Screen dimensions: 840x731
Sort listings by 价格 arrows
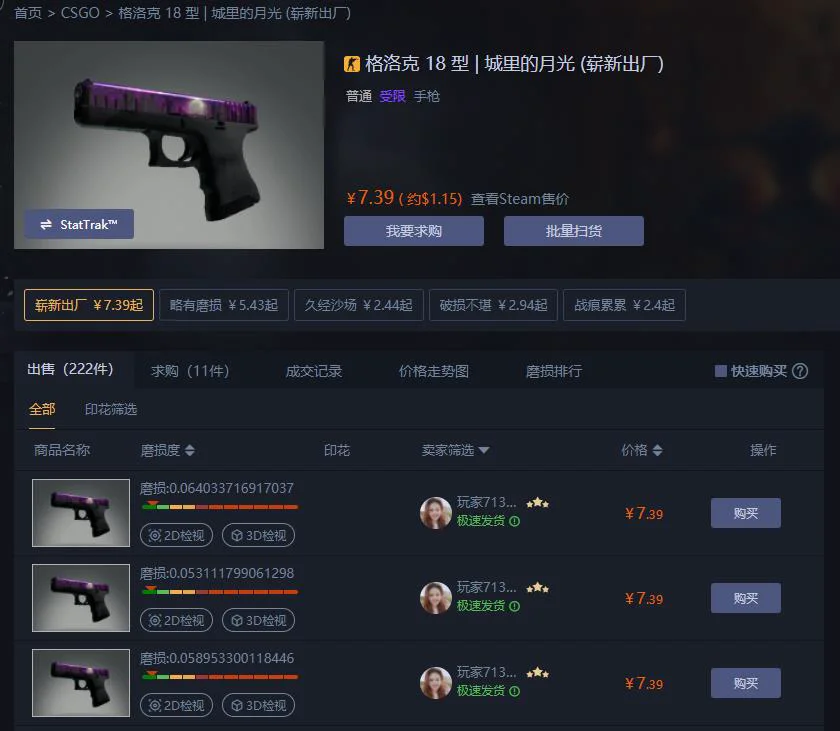(x=657, y=450)
